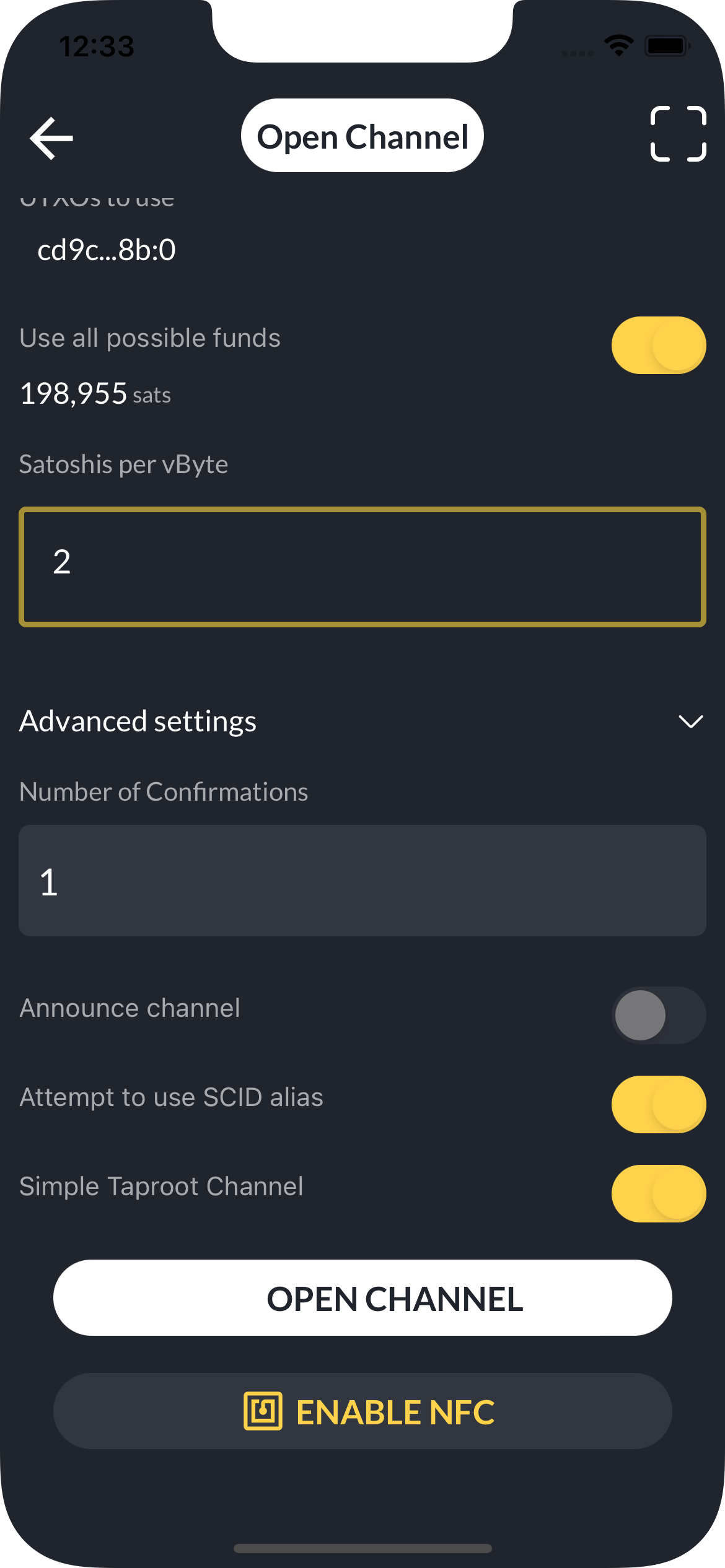
Task: Tap the battery indicator icon
Action: 667,45
